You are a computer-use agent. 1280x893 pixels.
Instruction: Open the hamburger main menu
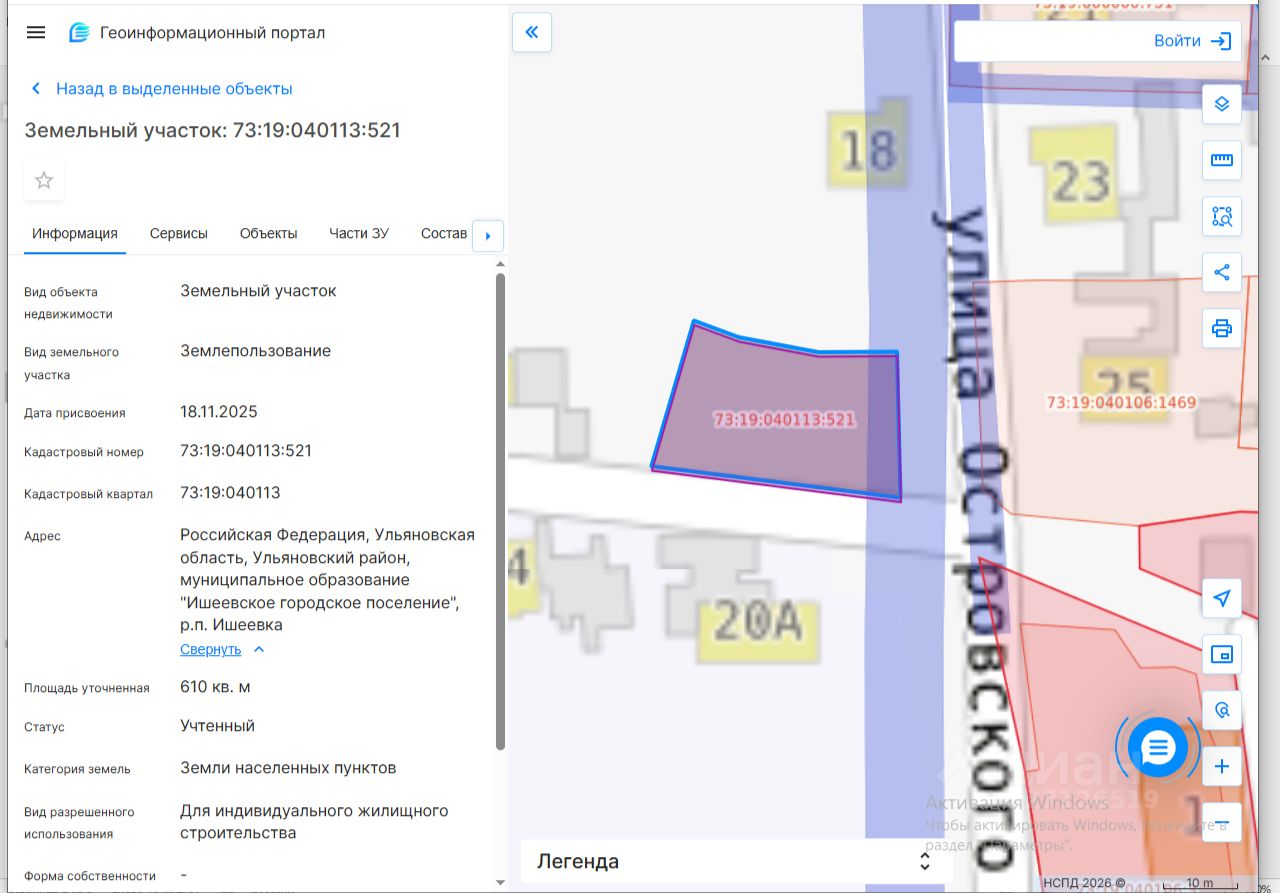pos(36,32)
